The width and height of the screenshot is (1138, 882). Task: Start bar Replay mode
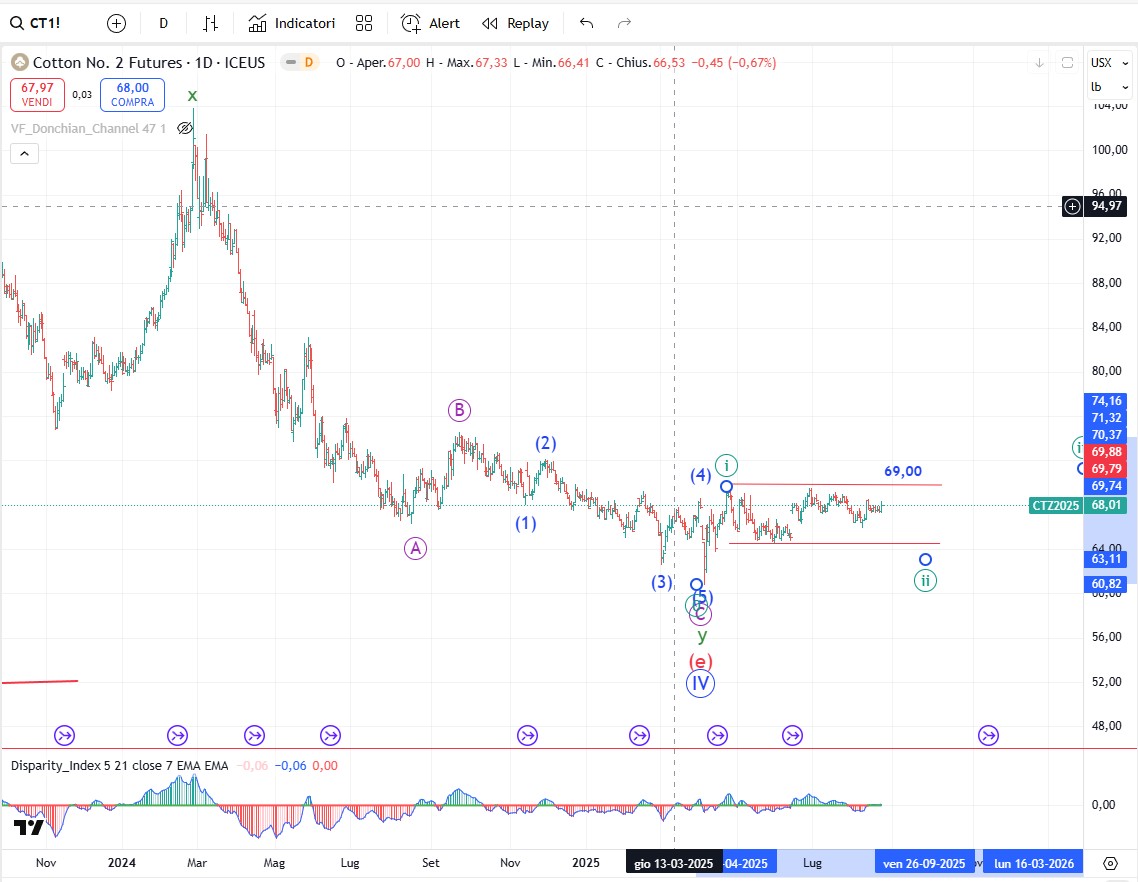[x=515, y=23]
